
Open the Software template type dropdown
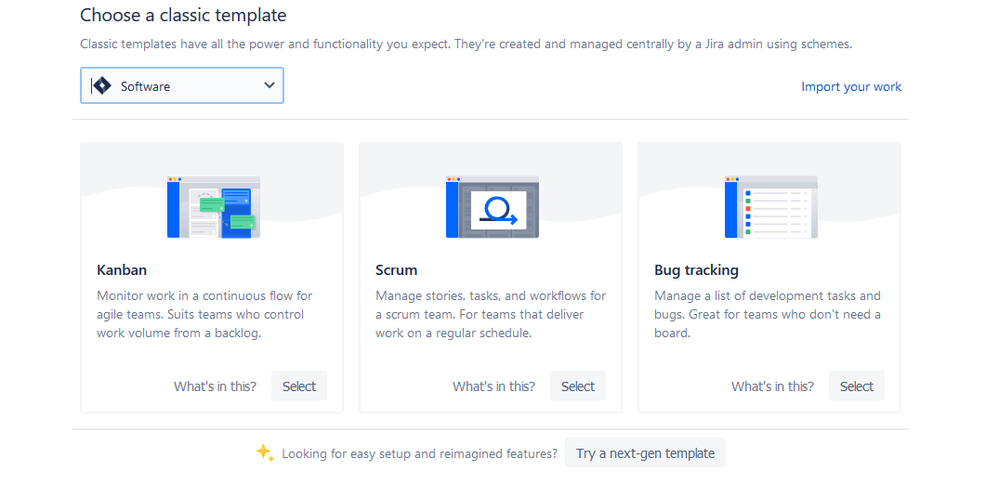[182, 85]
